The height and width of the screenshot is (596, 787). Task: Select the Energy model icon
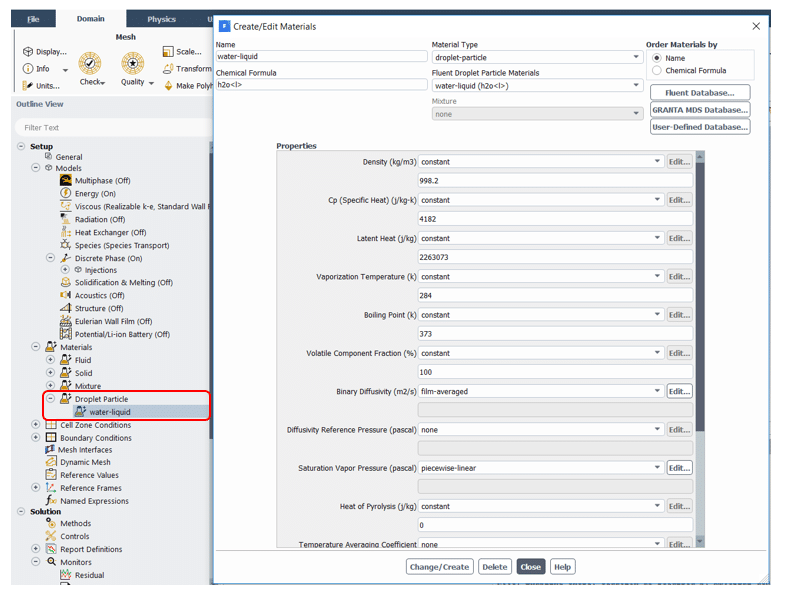(66, 194)
